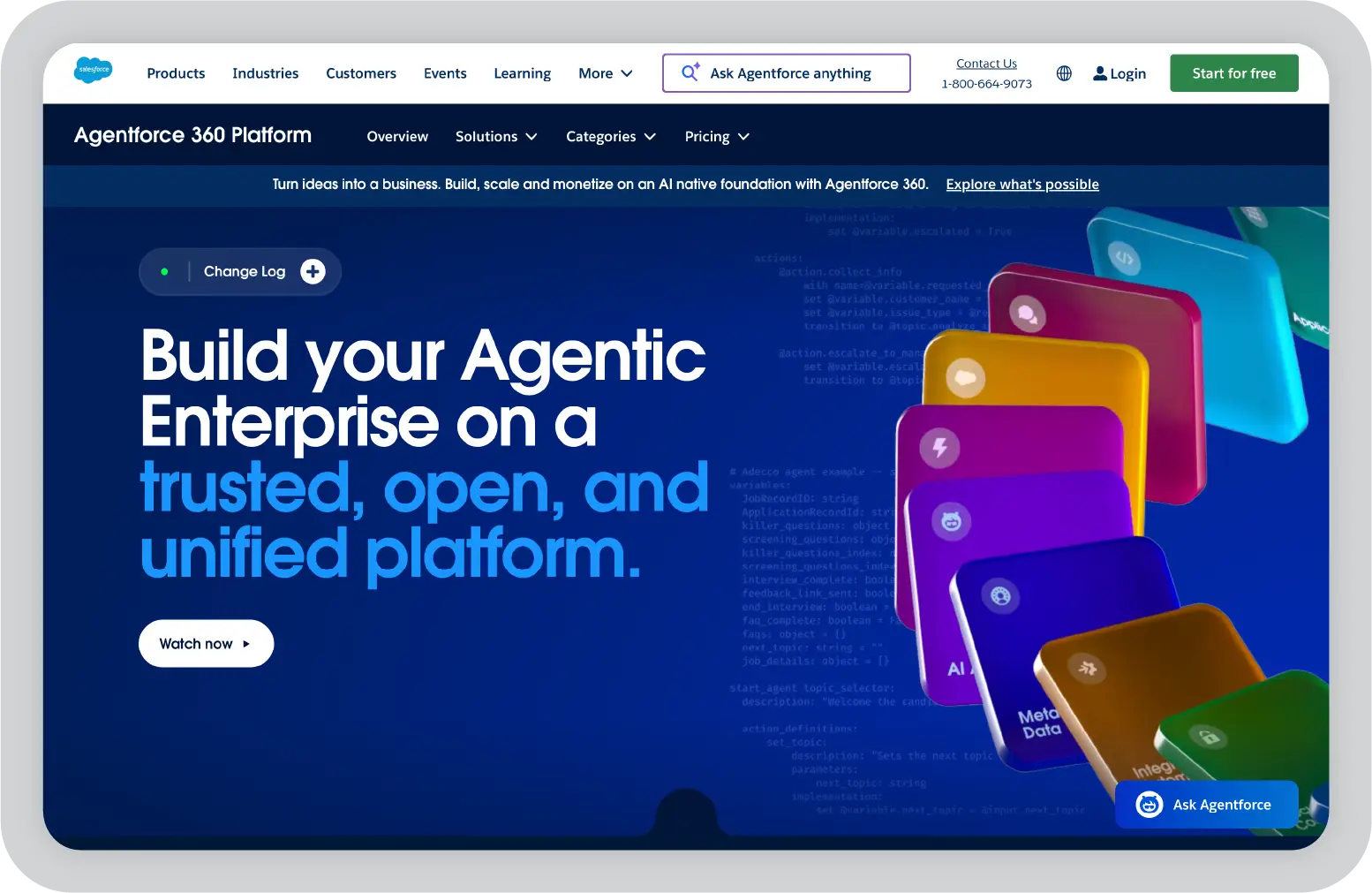Click the Watch now button
The height and width of the screenshot is (893, 1372).
click(206, 644)
